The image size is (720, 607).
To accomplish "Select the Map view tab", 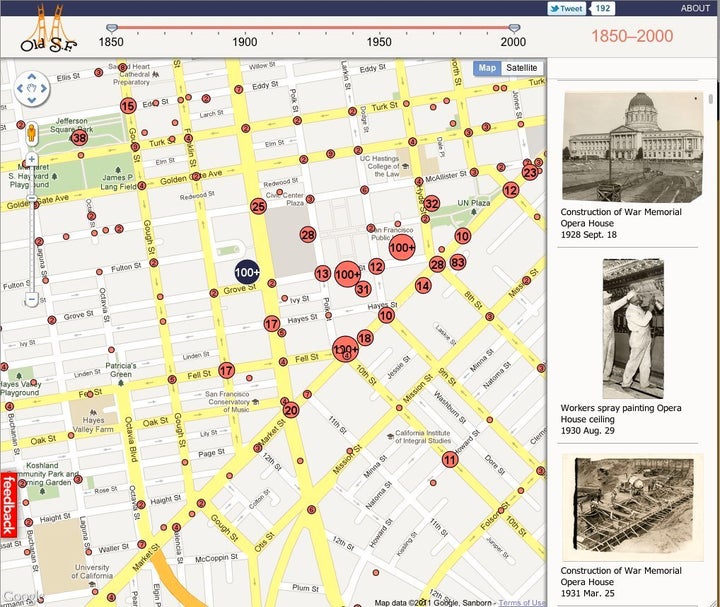I will click(487, 68).
